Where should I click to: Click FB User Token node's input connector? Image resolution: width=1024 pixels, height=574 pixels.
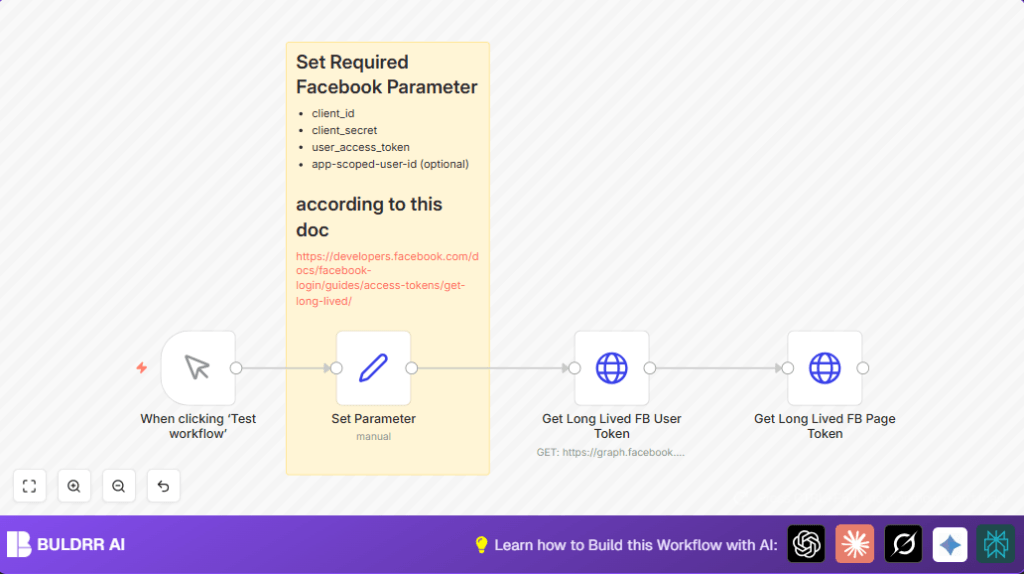click(575, 368)
